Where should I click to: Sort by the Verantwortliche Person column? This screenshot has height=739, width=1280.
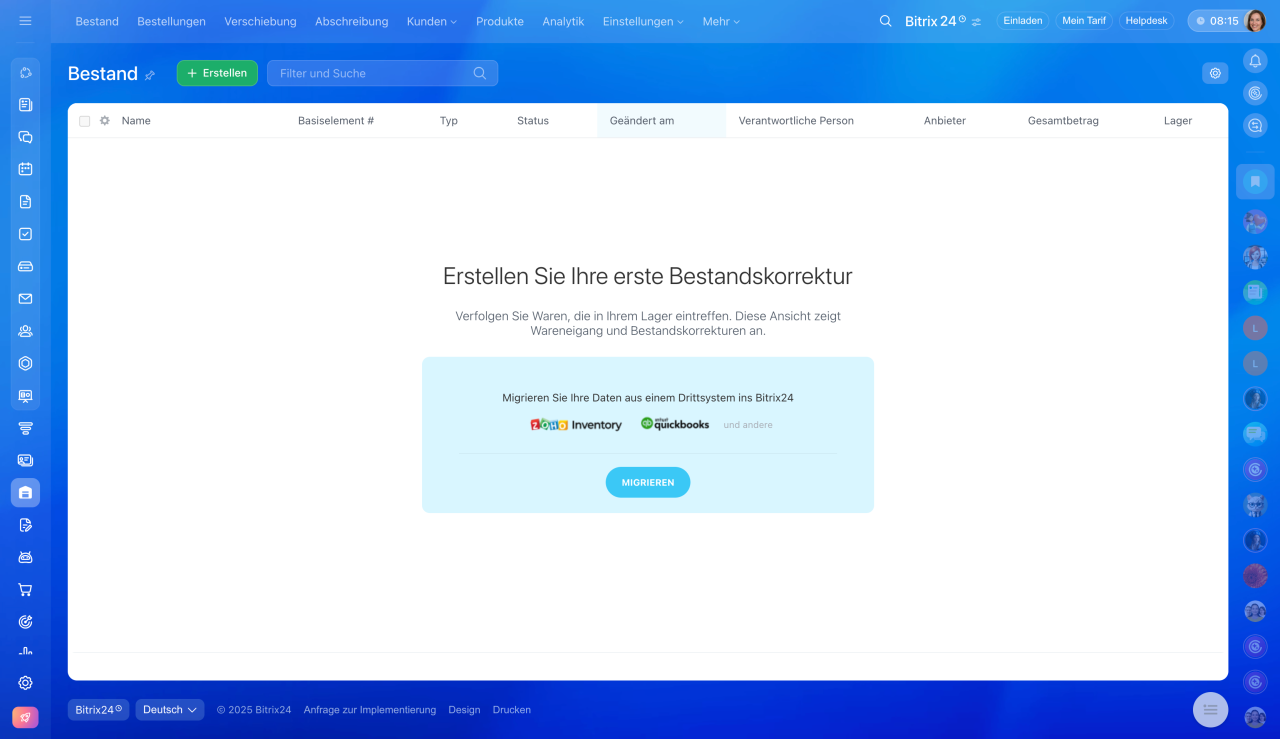tap(796, 121)
